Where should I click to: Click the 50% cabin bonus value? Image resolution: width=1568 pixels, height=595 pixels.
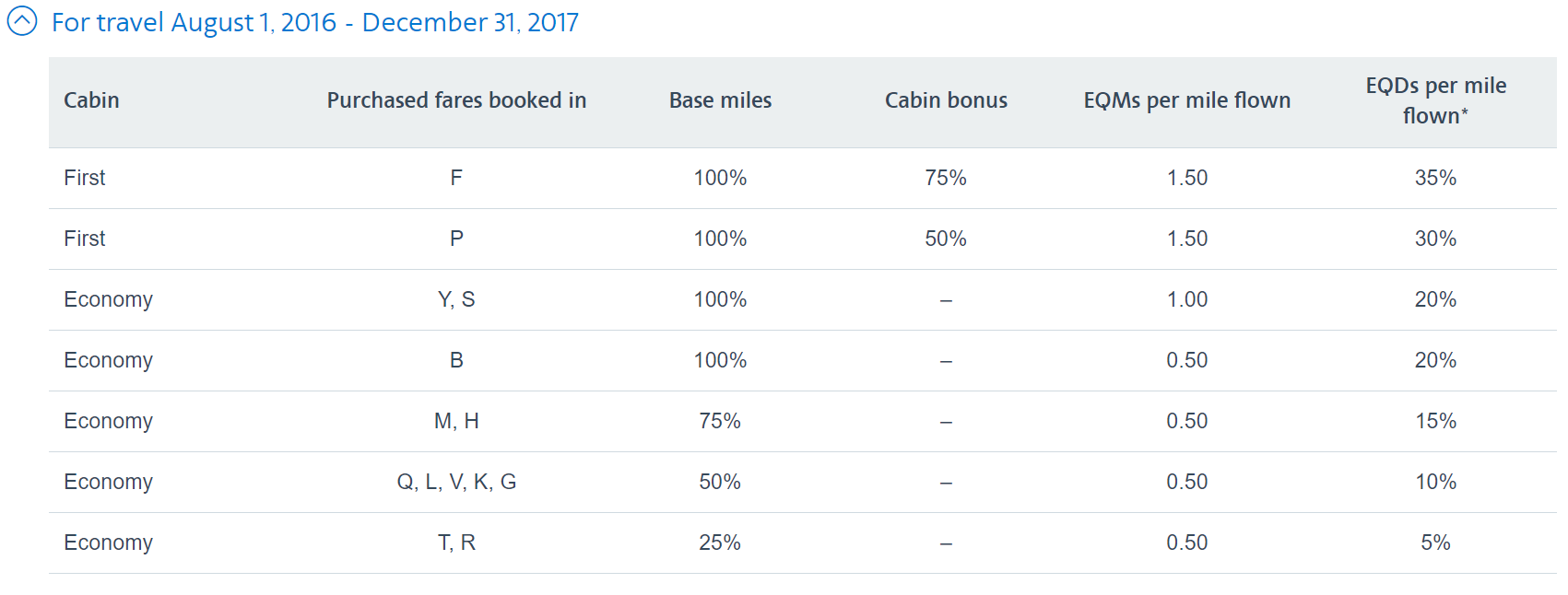coord(946,239)
